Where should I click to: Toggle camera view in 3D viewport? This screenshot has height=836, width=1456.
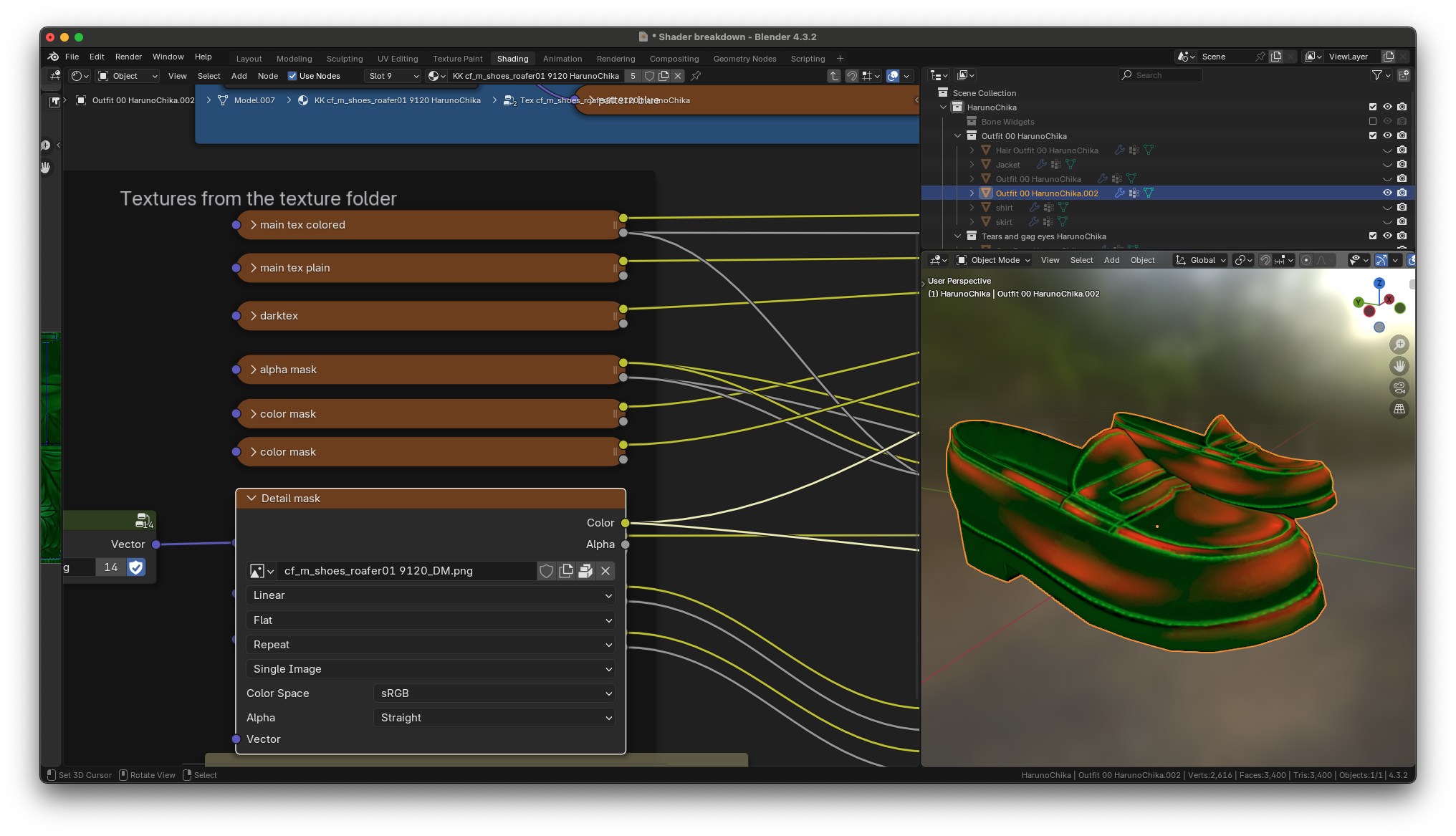click(1399, 388)
